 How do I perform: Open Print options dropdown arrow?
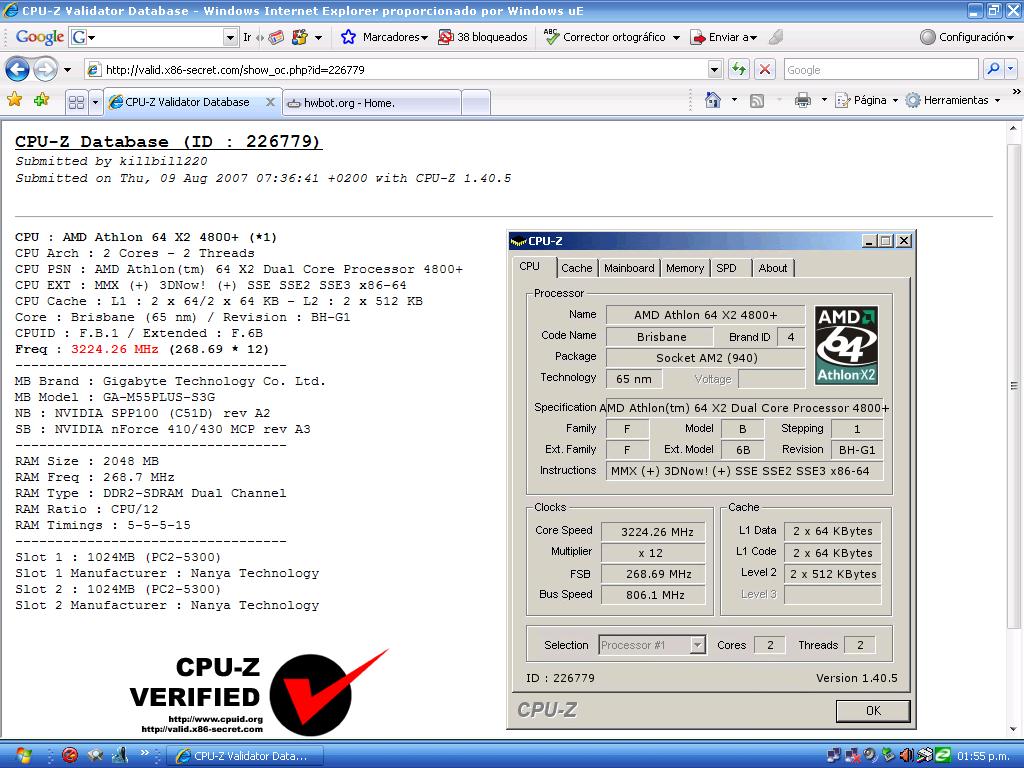[x=824, y=100]
